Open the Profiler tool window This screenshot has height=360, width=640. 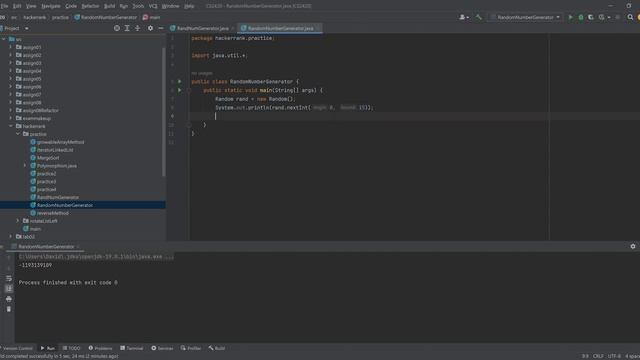tap(191, 348)
